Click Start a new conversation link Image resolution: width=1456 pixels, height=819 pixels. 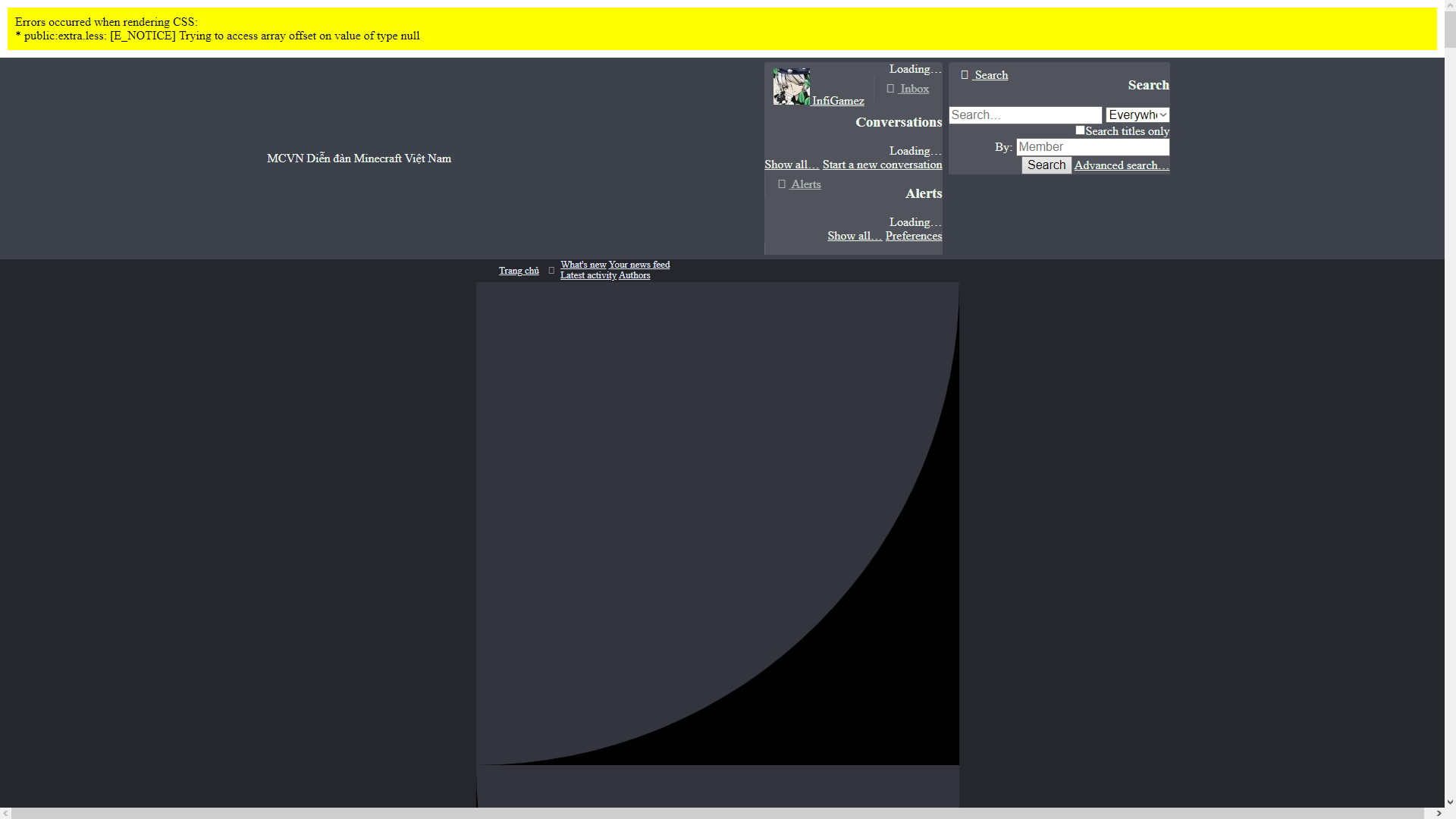[882, 165]
